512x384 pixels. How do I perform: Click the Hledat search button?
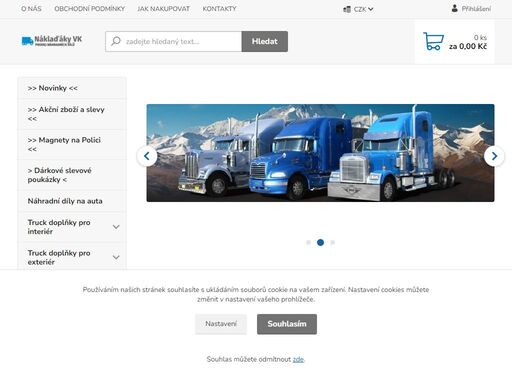pos(265,41)
